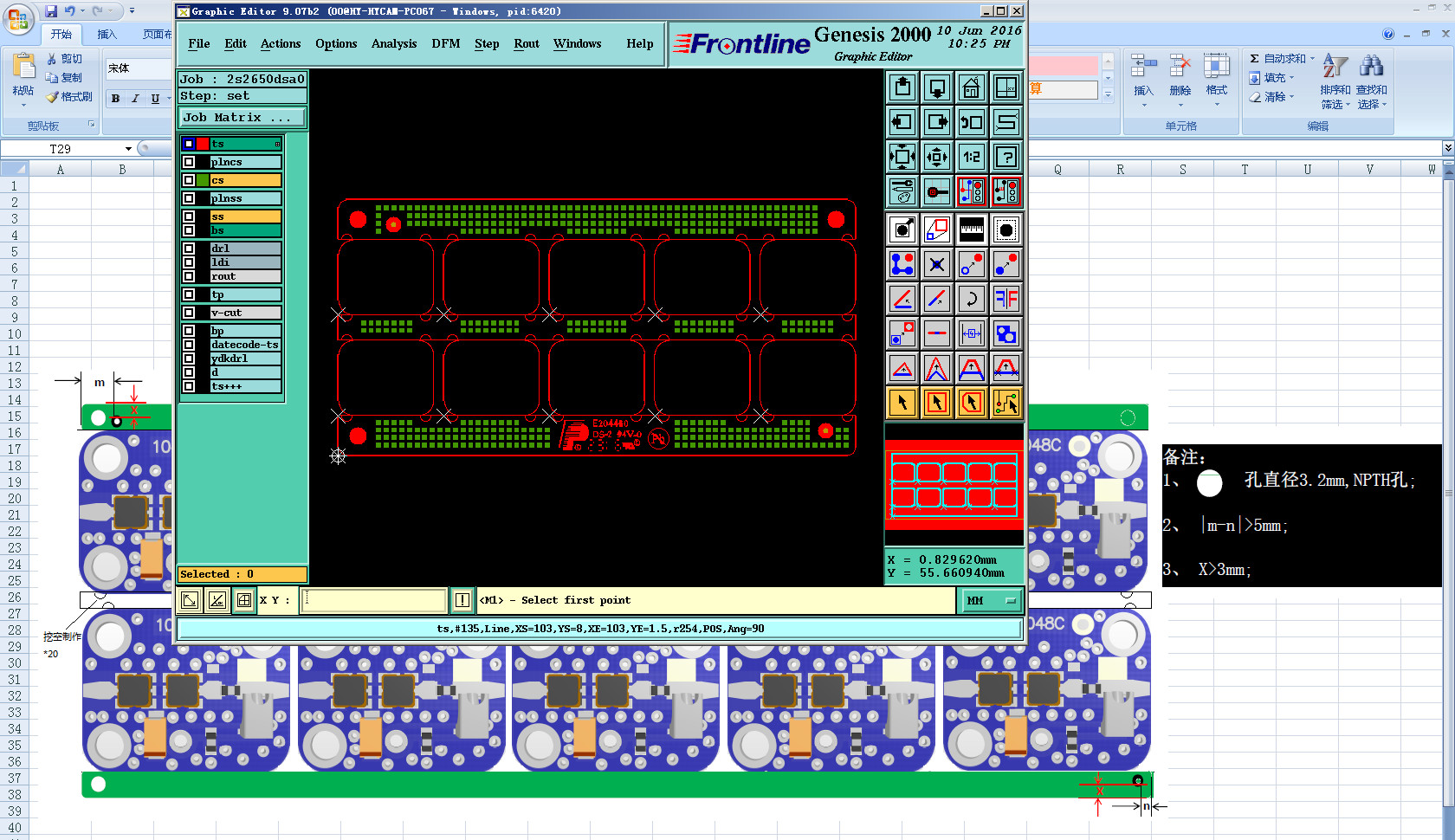
Task: Click the exclamation mark button beside the XY field
Action: tap(462, 600)
